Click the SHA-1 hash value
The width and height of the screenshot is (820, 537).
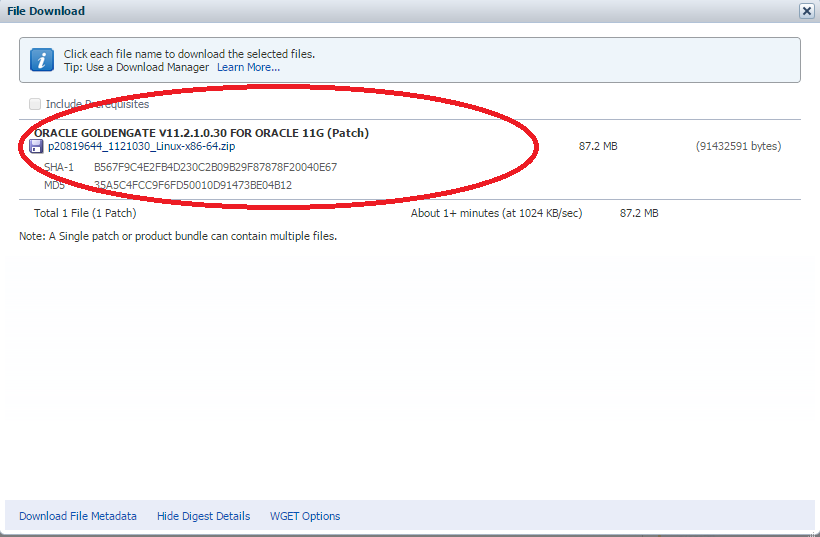click(215, 167)
